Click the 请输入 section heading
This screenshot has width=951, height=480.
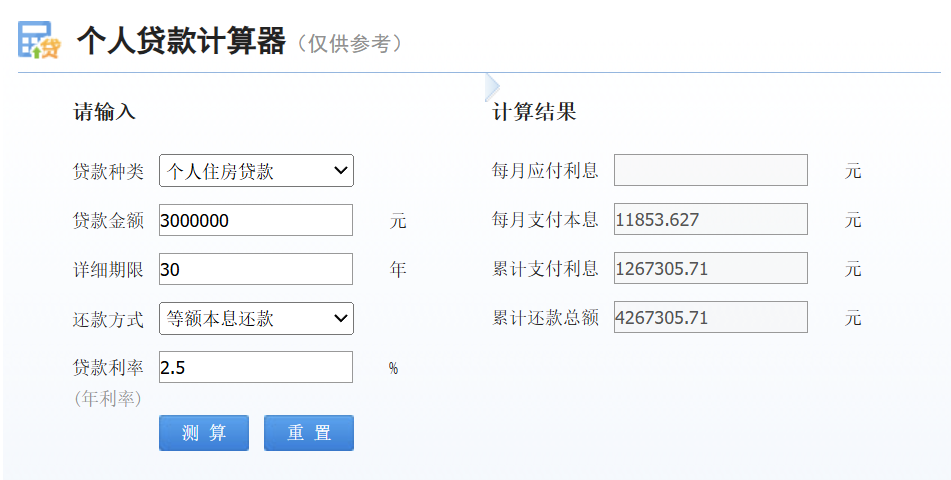click(x=104, y=112)
